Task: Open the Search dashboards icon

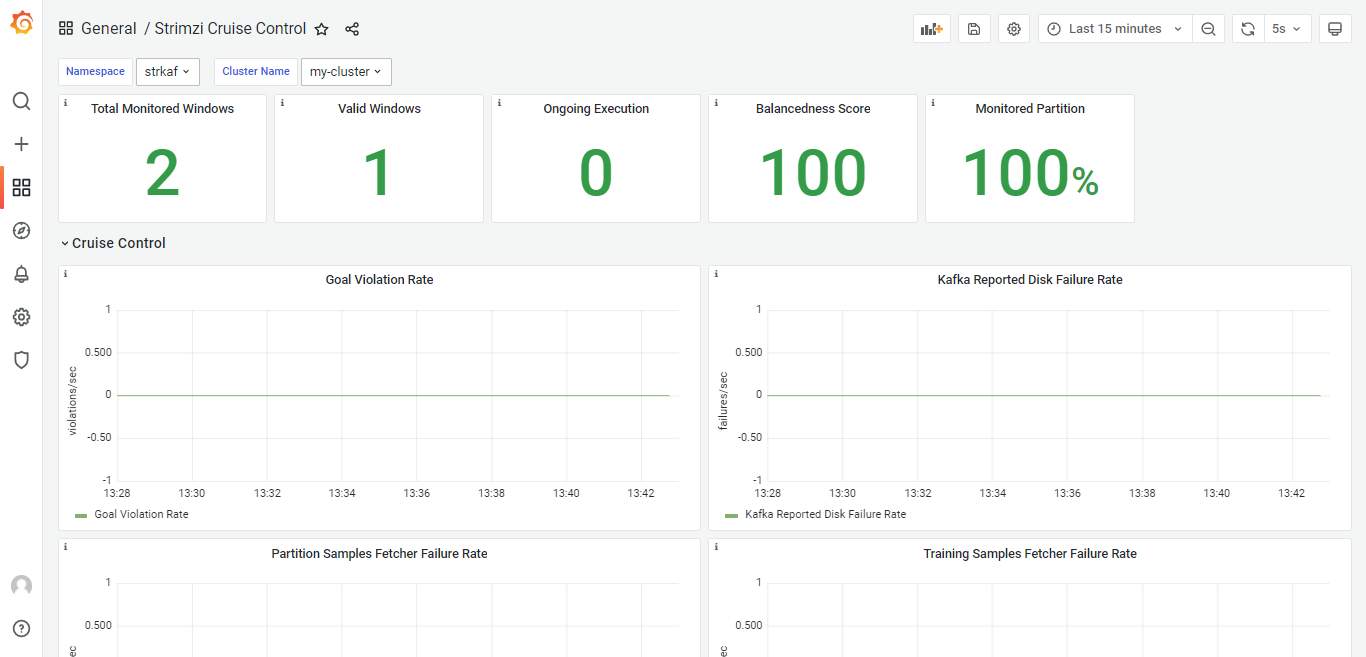Action: 21,101
